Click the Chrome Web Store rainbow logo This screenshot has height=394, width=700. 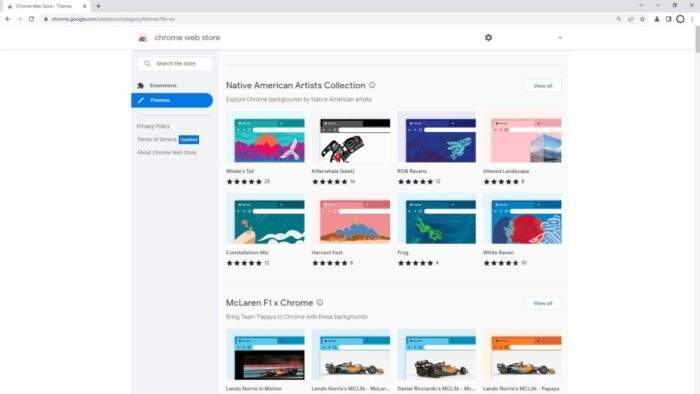(142, 38)
